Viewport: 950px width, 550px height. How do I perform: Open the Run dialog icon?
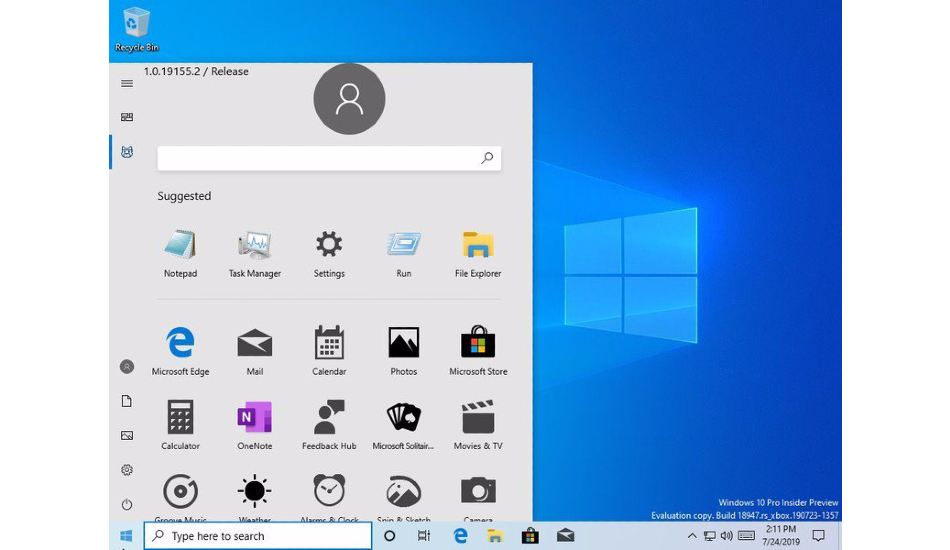(x=404, y=253)
